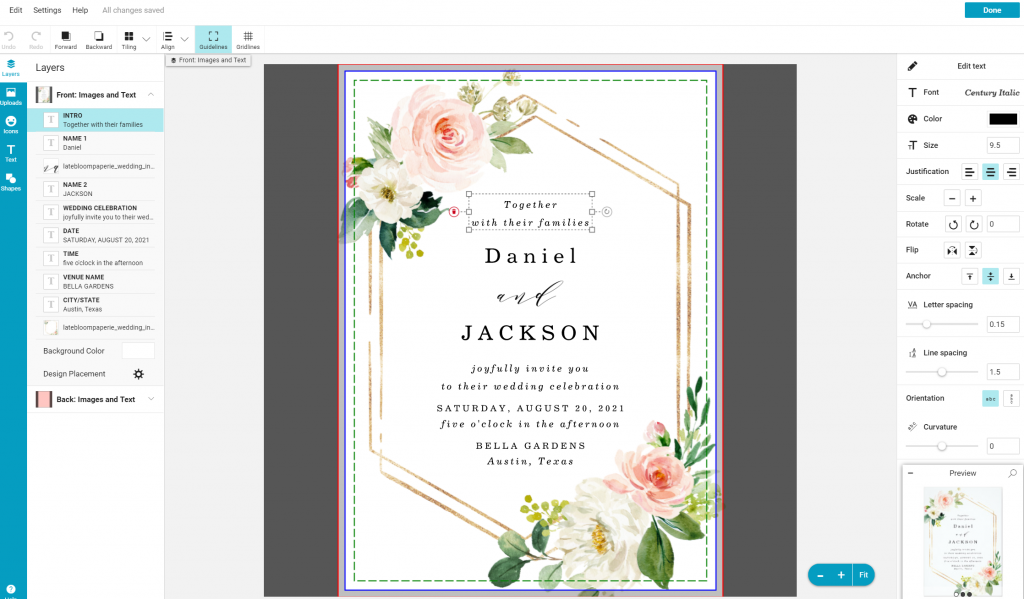Select the VENUE NAME layer
This screenshot has height=599, width=1024.
[95, 282]
